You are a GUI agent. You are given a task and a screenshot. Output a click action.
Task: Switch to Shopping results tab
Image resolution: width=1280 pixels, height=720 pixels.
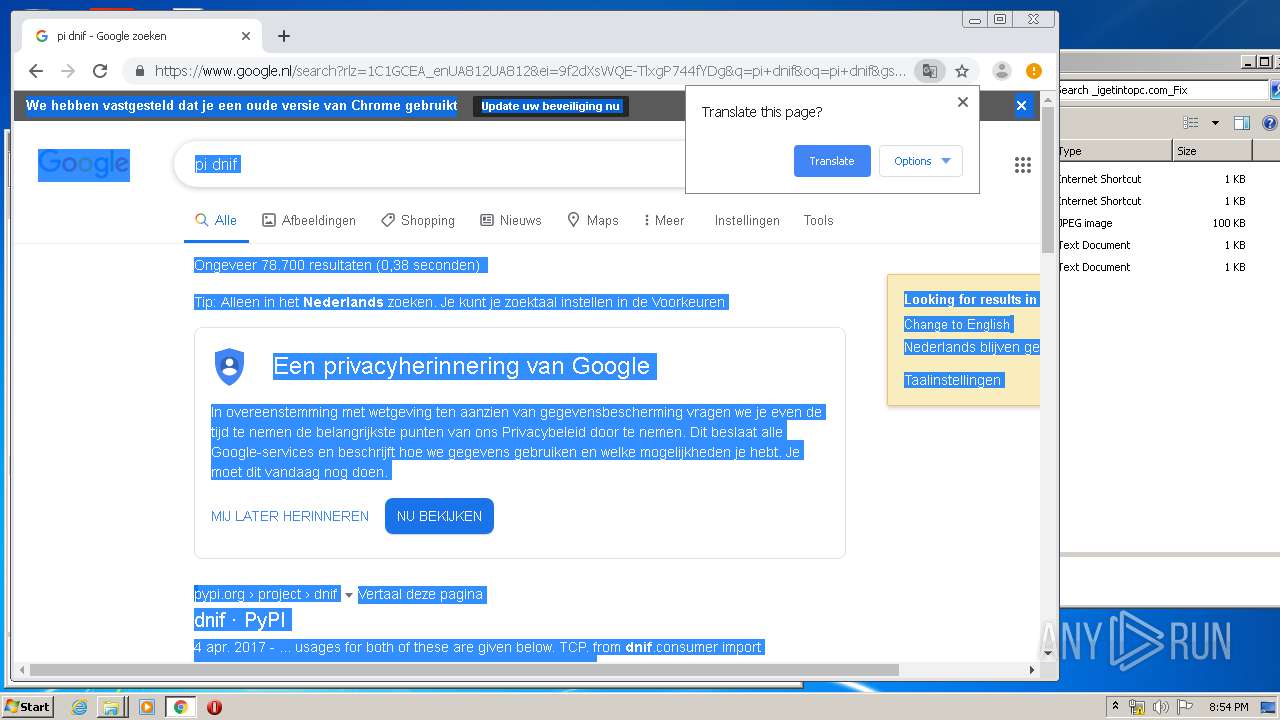coord(418,220)
